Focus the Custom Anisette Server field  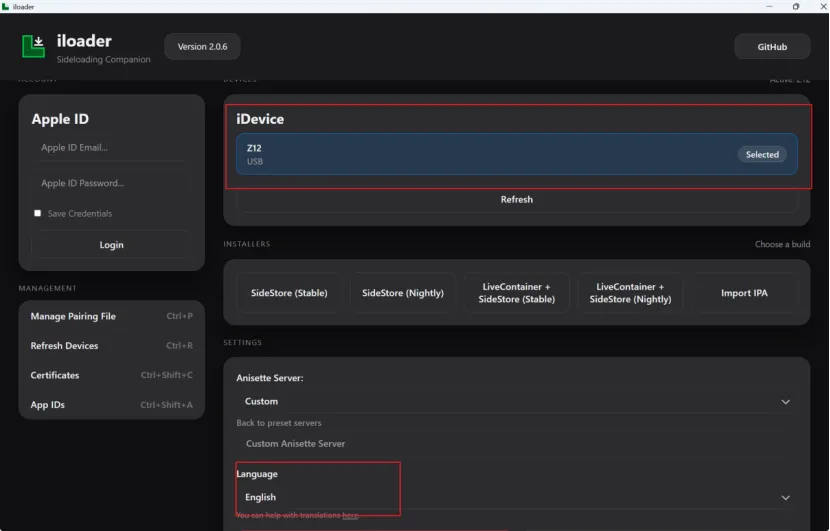pyautogui.click(x=517, y=444)
